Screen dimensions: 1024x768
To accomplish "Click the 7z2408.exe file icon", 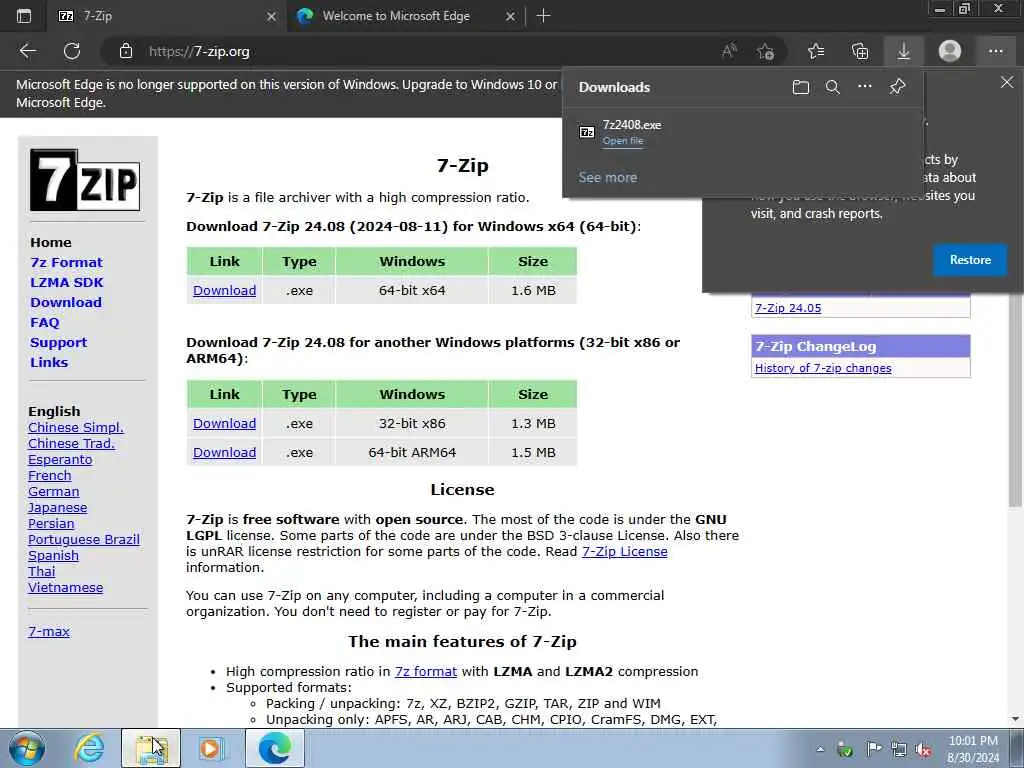I will pos(586,132).
